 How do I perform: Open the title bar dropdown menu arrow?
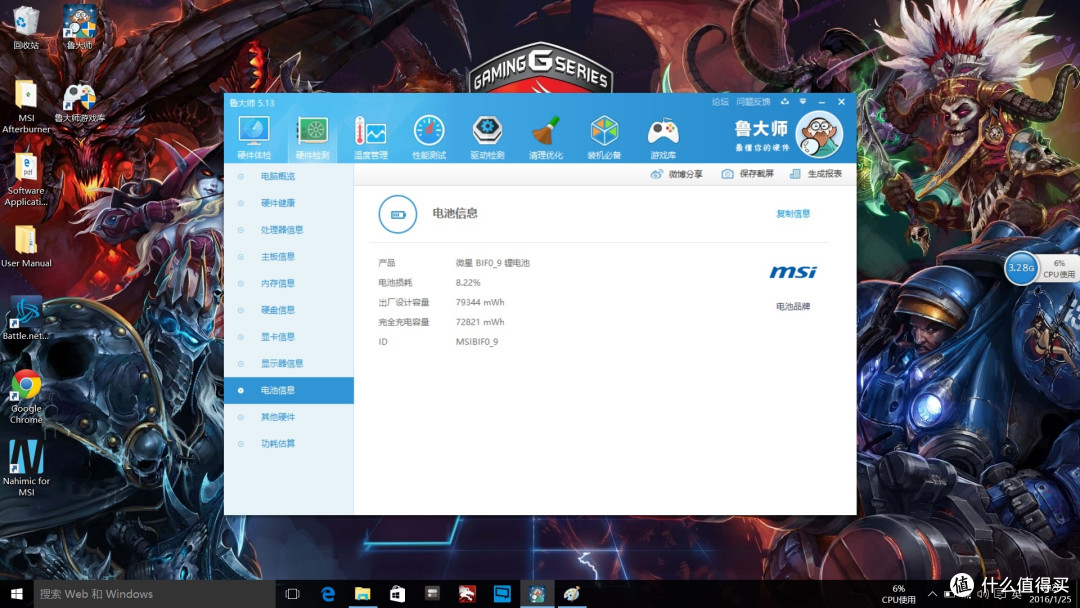[802, 102]
